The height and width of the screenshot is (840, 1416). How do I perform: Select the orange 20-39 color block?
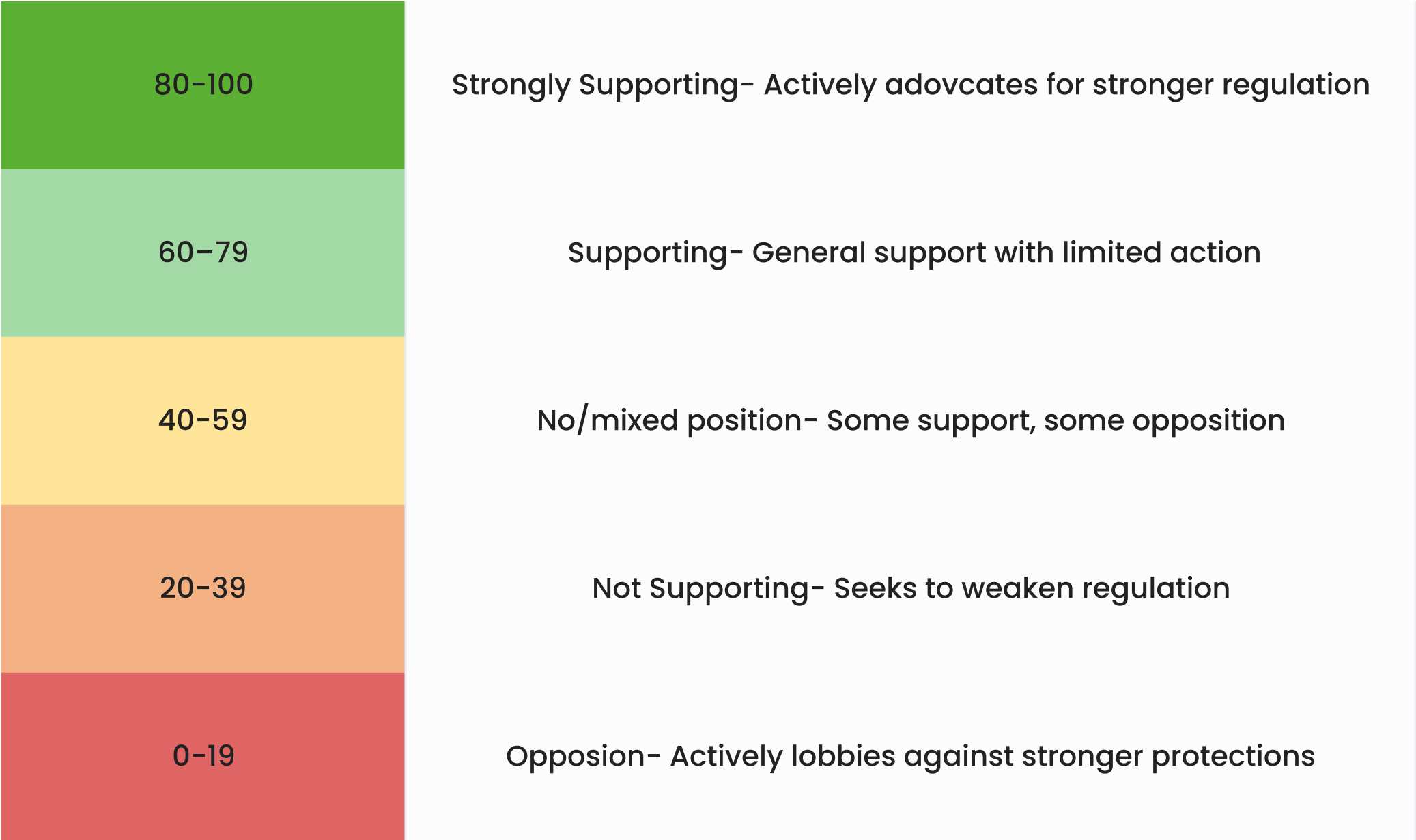click(x=203, y=589)
